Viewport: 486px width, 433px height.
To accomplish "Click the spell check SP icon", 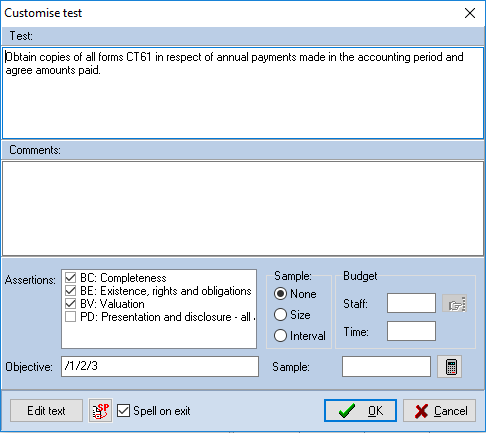I will pos(100,411).
